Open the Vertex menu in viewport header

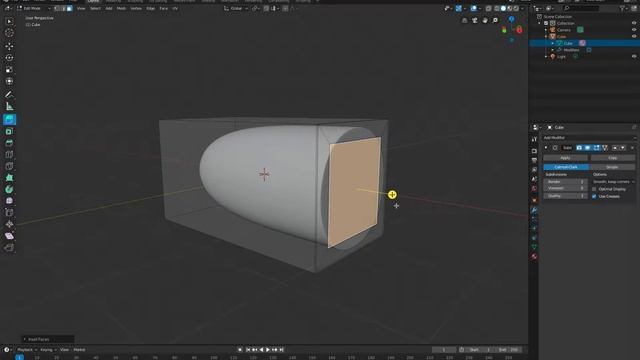click(x=136, y=8)
